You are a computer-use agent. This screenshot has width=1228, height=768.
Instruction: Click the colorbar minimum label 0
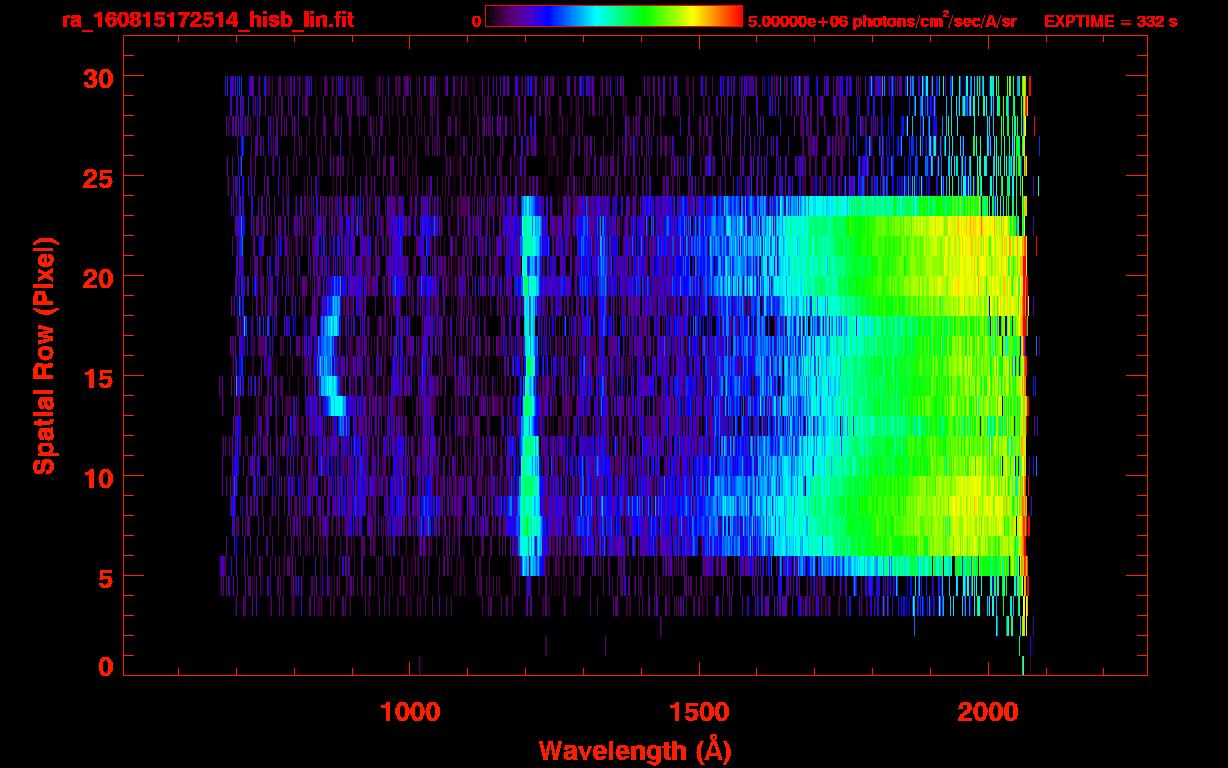pyautogui.click(x=476, y=20)
